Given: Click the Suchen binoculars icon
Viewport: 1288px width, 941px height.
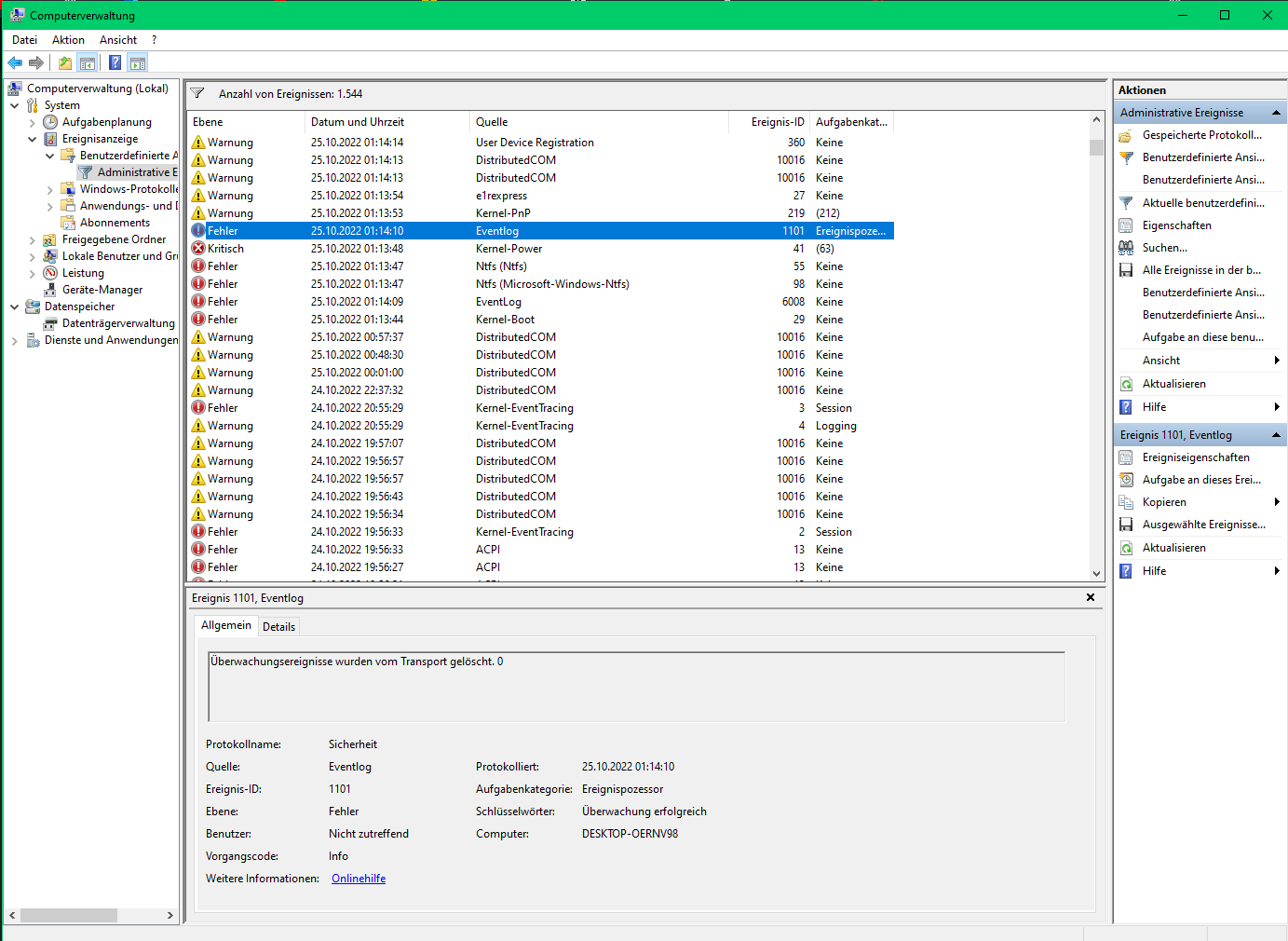Looking at the screenshot, I should pyautogui.click(x=1126, y=248).
